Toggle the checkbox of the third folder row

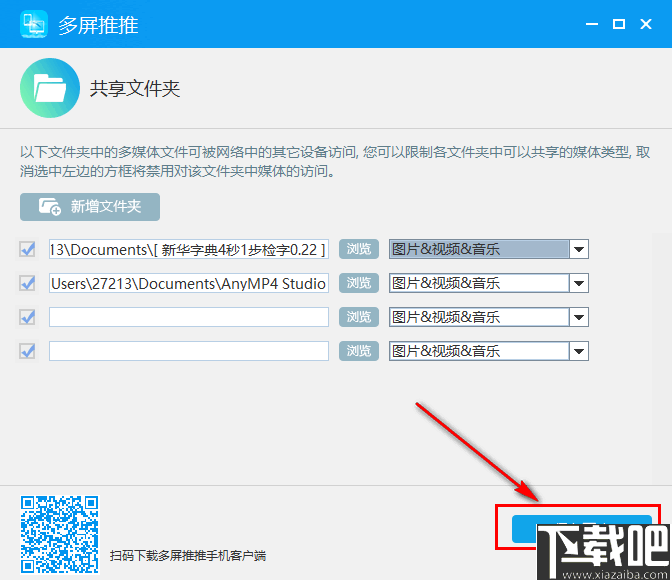(x=27, y=317)
